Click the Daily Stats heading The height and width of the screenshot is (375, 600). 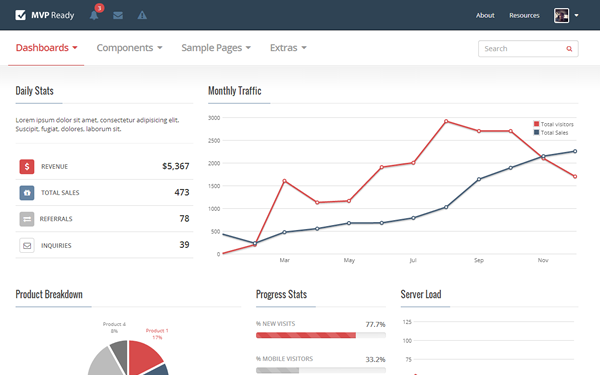click(34, 91)
